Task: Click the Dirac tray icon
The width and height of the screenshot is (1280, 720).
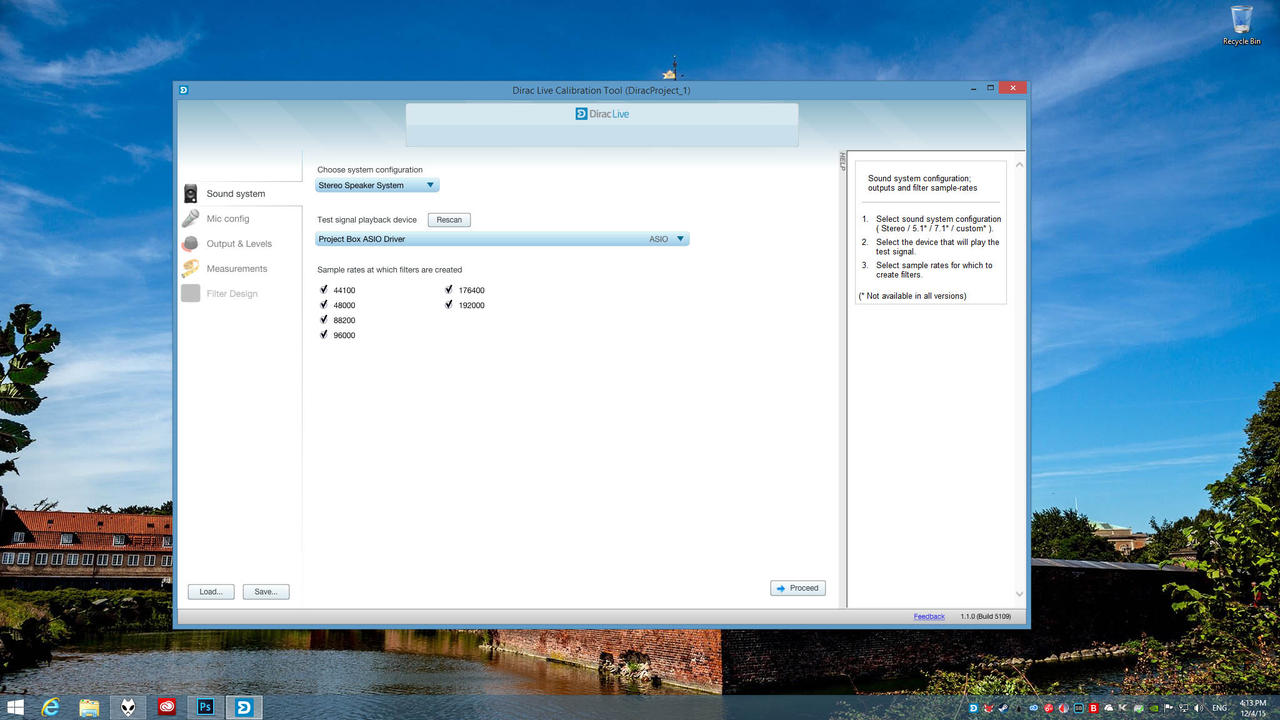Action: tap(973, 708)
